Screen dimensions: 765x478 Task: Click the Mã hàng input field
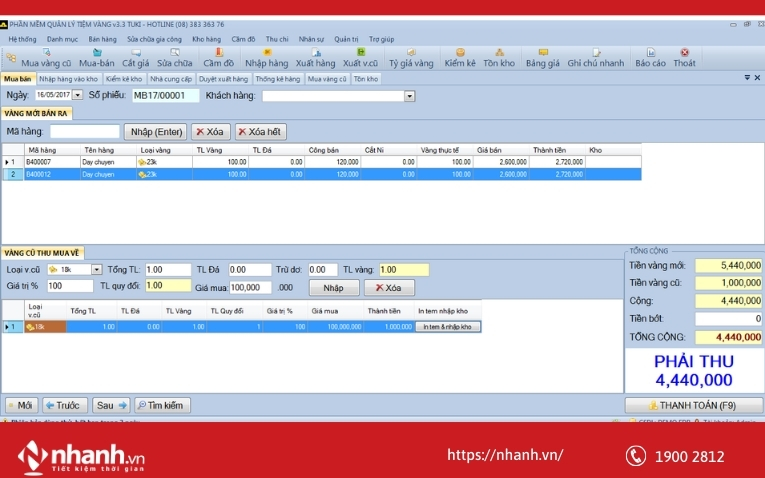point(85,132)
